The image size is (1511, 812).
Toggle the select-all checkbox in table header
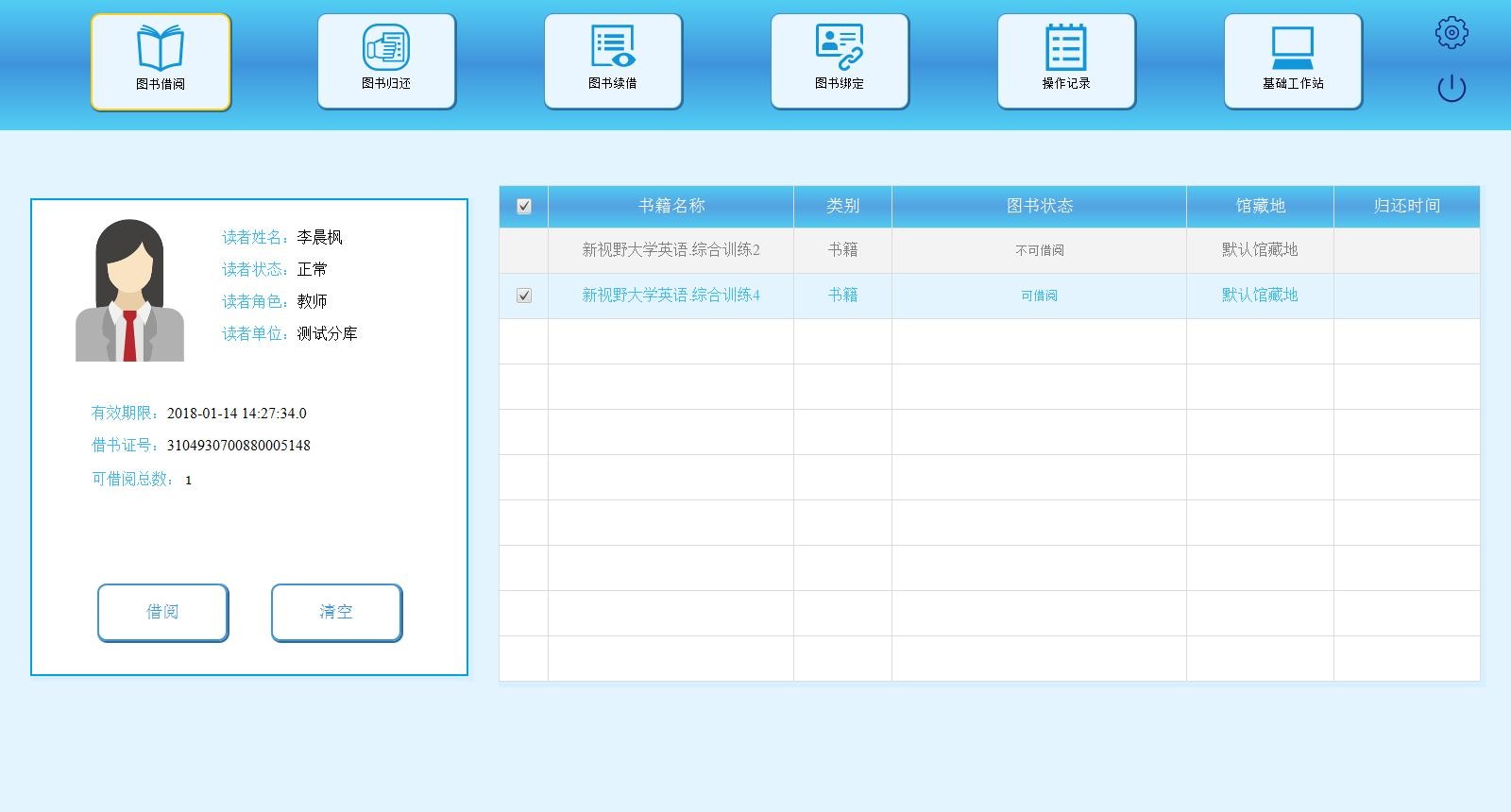point(524,207)
